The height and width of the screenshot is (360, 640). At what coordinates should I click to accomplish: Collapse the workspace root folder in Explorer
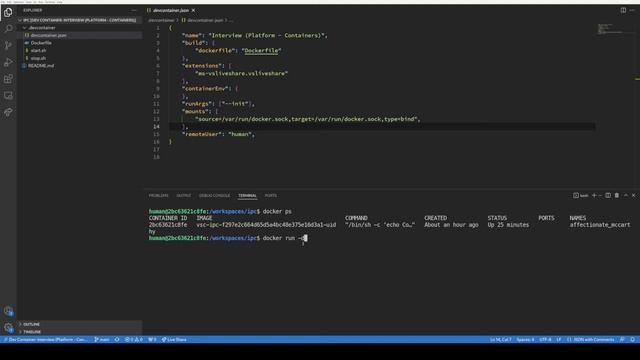pyautogui.click(x=80, y=20)
